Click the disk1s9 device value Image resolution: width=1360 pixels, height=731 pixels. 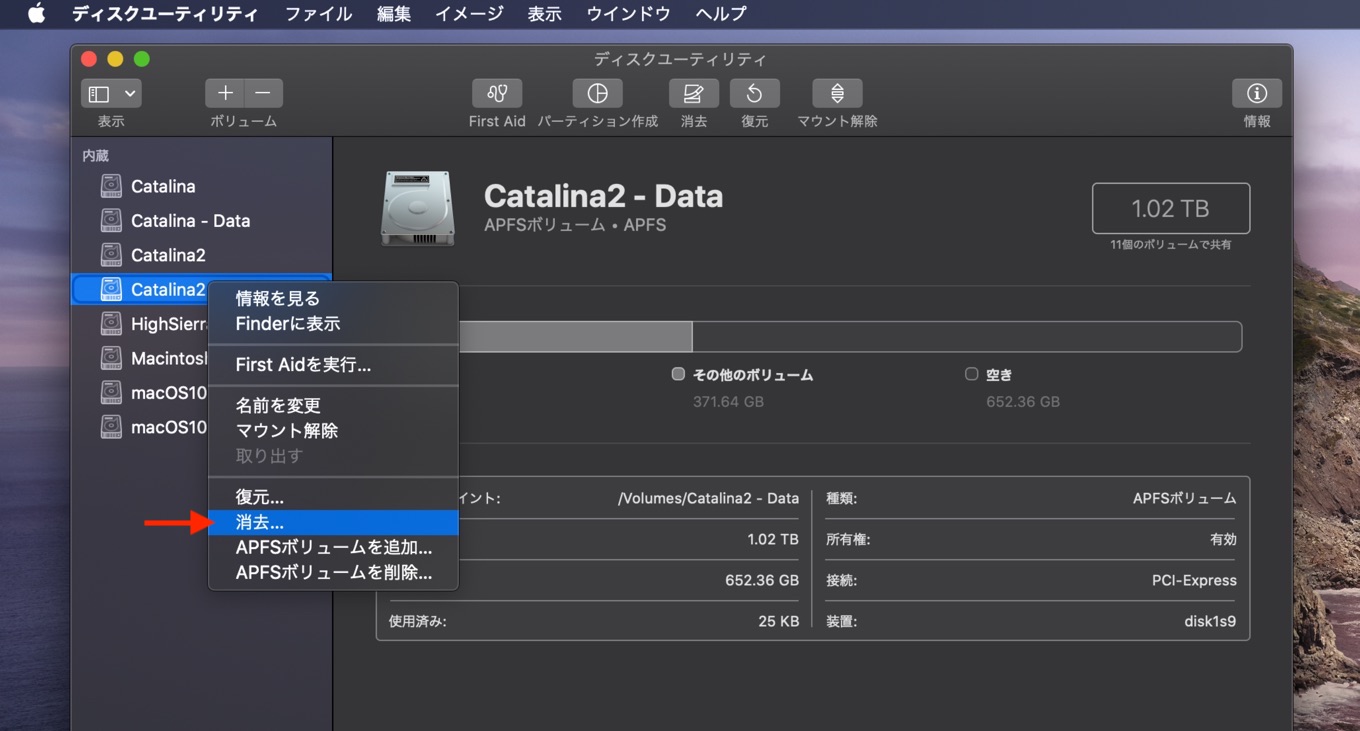point(1210,621)
